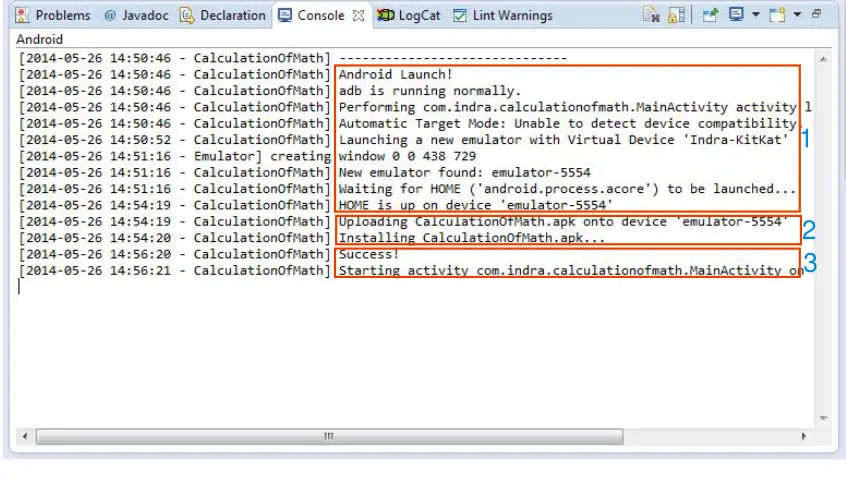Click the Lint Warnings checkmark icon
The image size is (846, 484).
460,16
